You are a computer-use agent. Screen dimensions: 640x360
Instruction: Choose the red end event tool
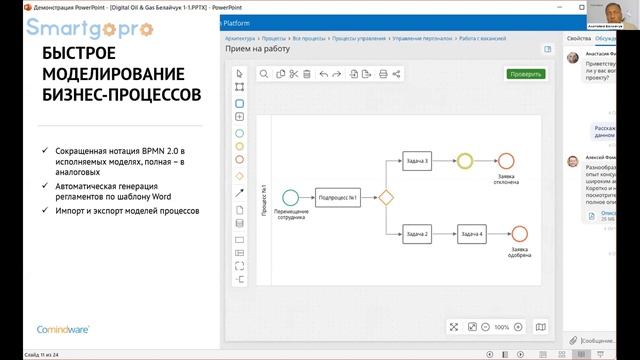click(x=240, y=160)
